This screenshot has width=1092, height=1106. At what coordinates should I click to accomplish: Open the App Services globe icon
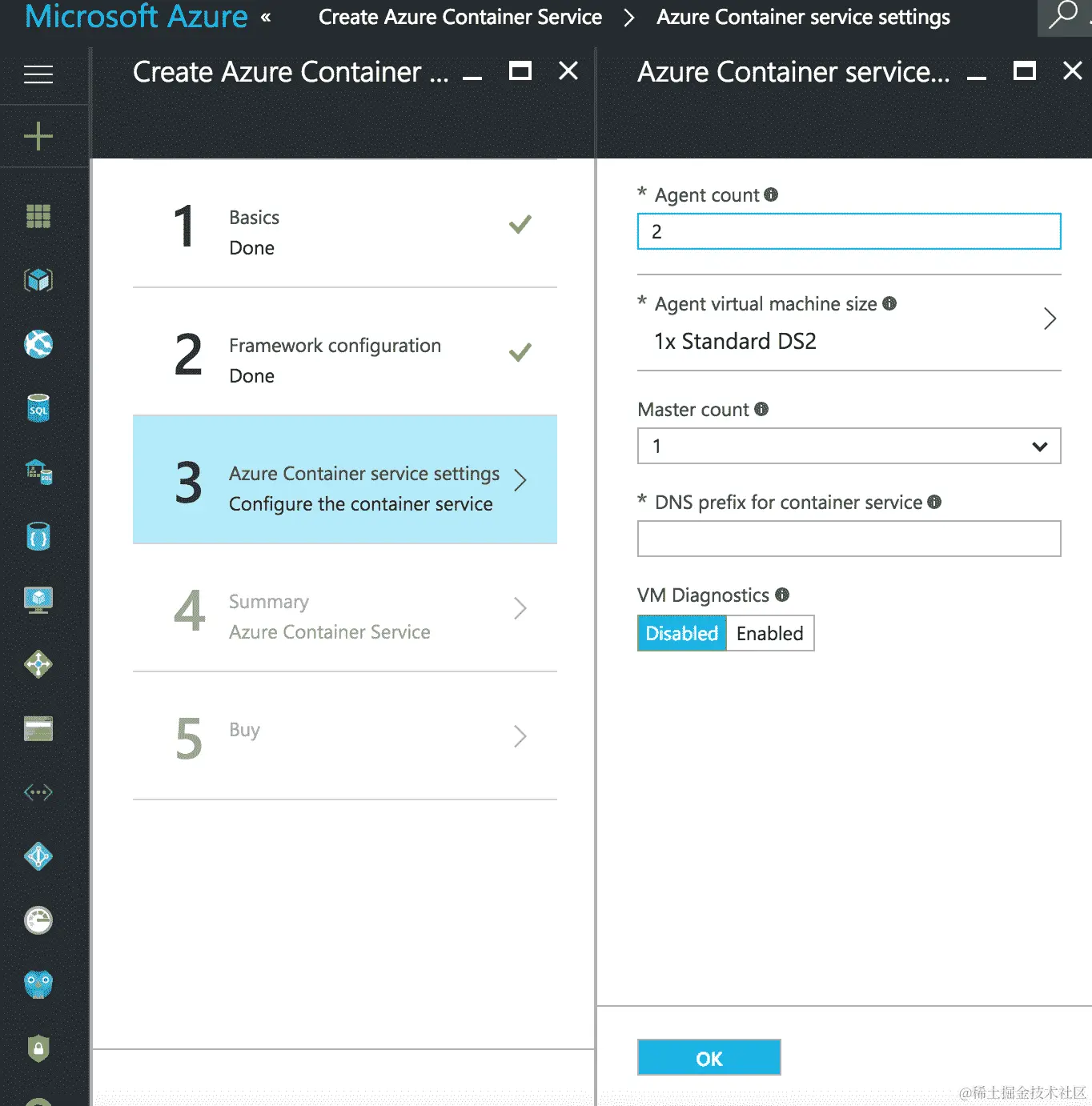click(x=37, y=344)
